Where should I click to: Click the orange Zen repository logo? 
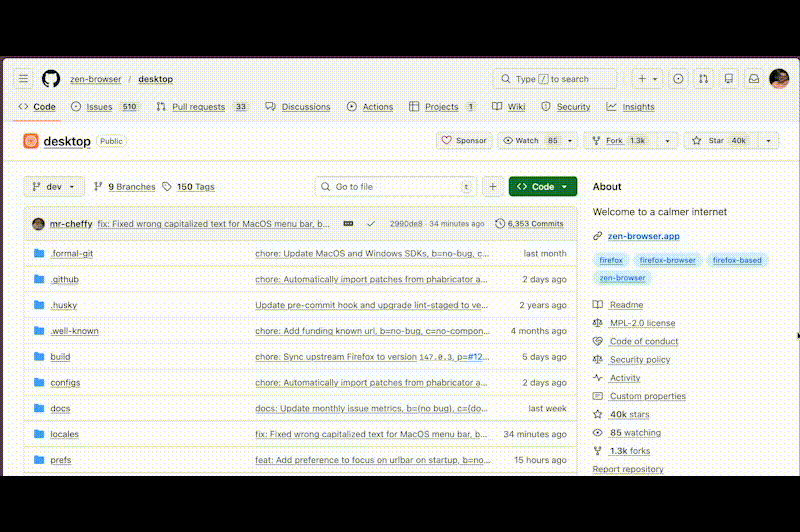tap(31, 141)
